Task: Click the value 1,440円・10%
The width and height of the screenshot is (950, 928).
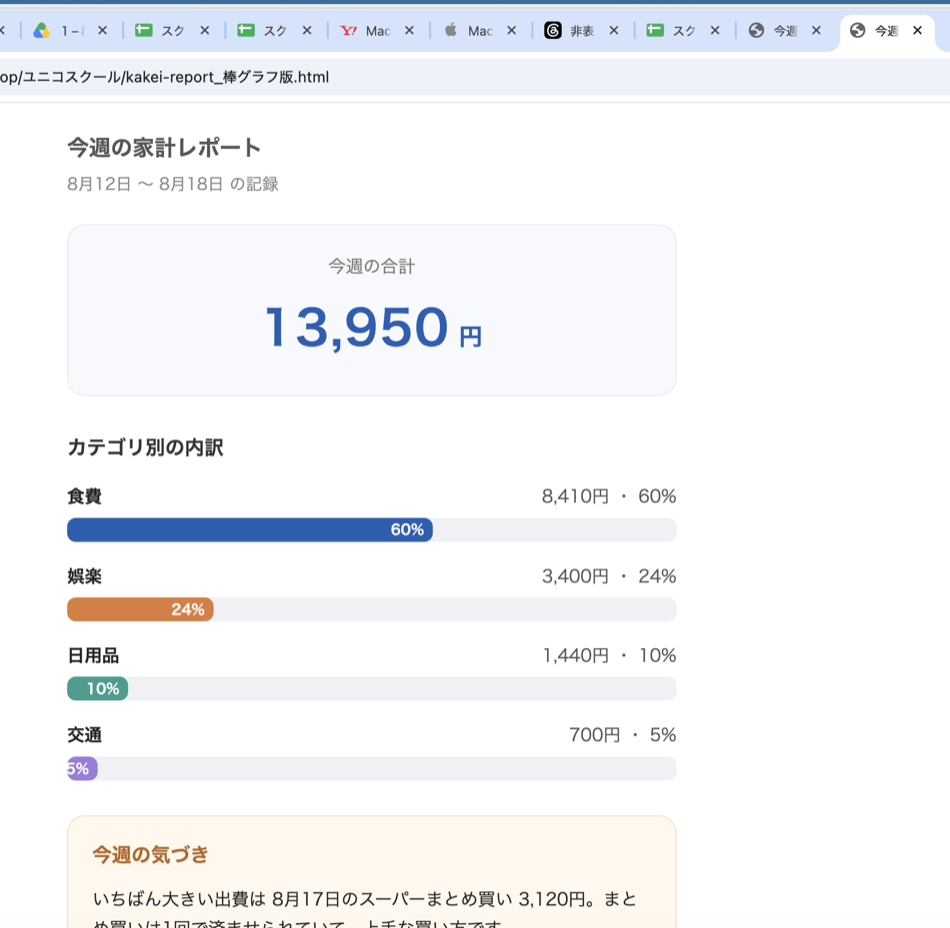Action: (x=610, y=655)
